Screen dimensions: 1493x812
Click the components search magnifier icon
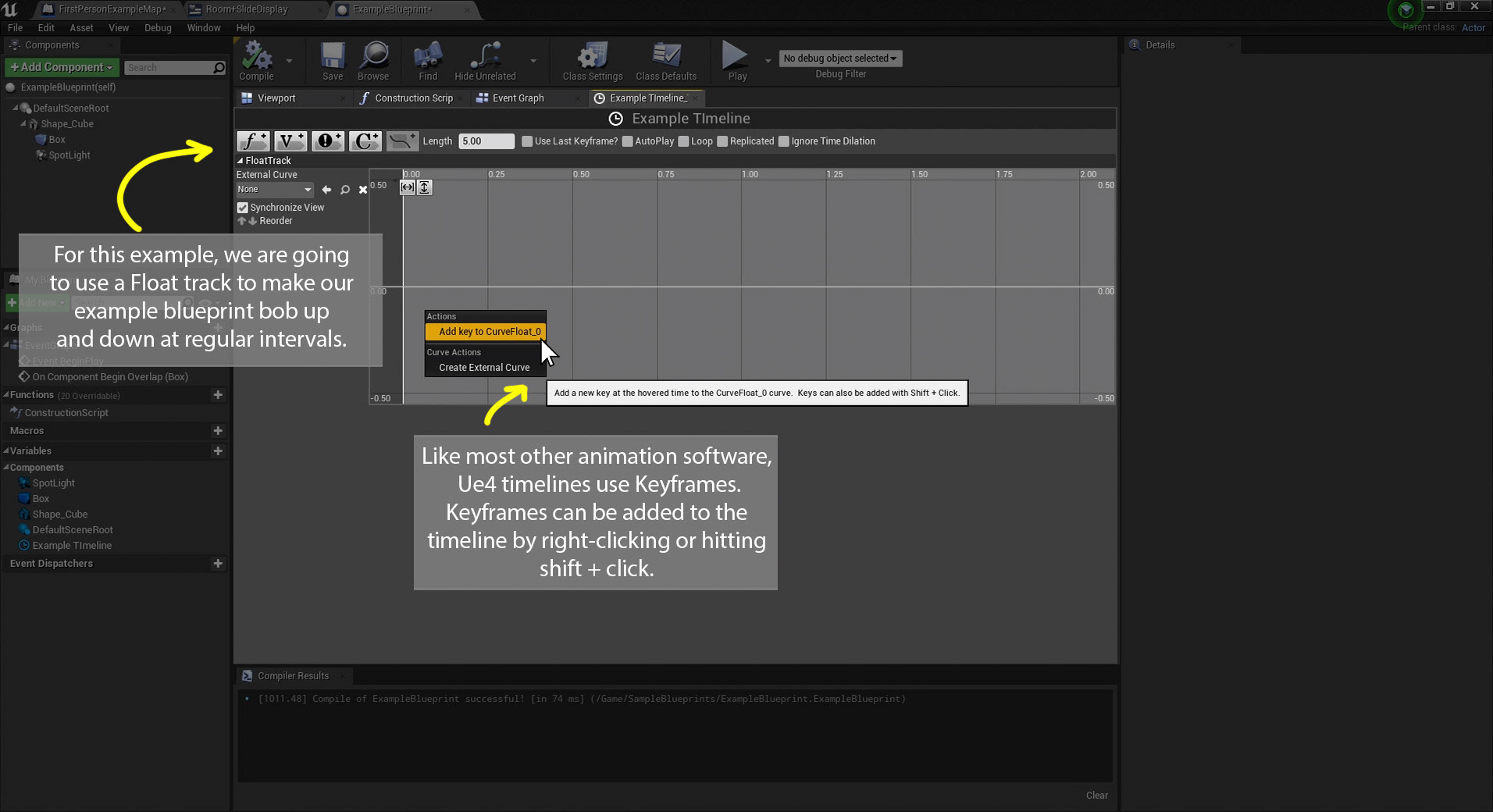219,68
